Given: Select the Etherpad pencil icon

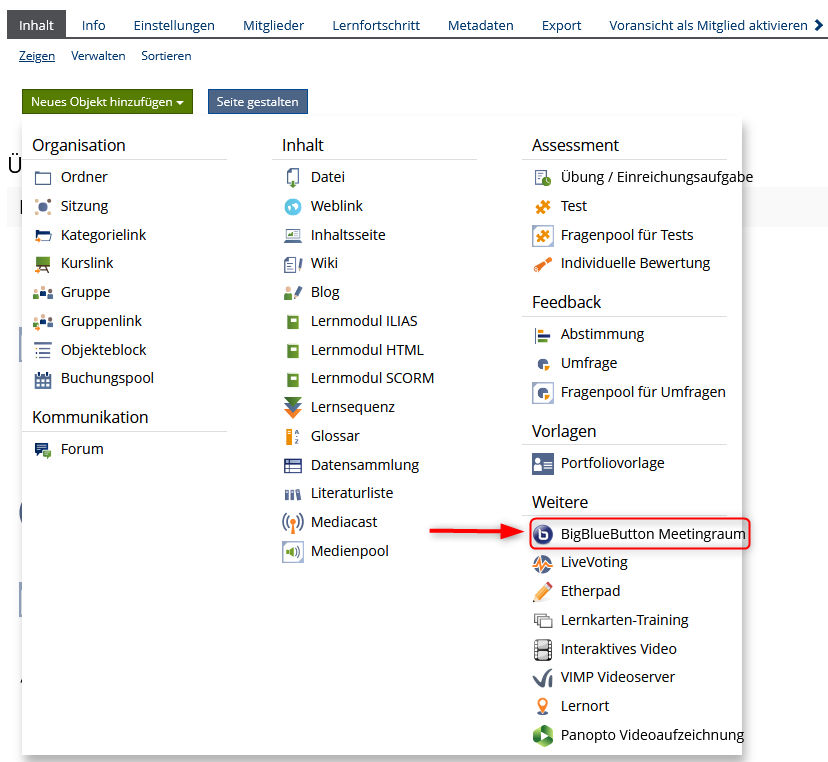Looking at the screenshot, I should 543,591.
